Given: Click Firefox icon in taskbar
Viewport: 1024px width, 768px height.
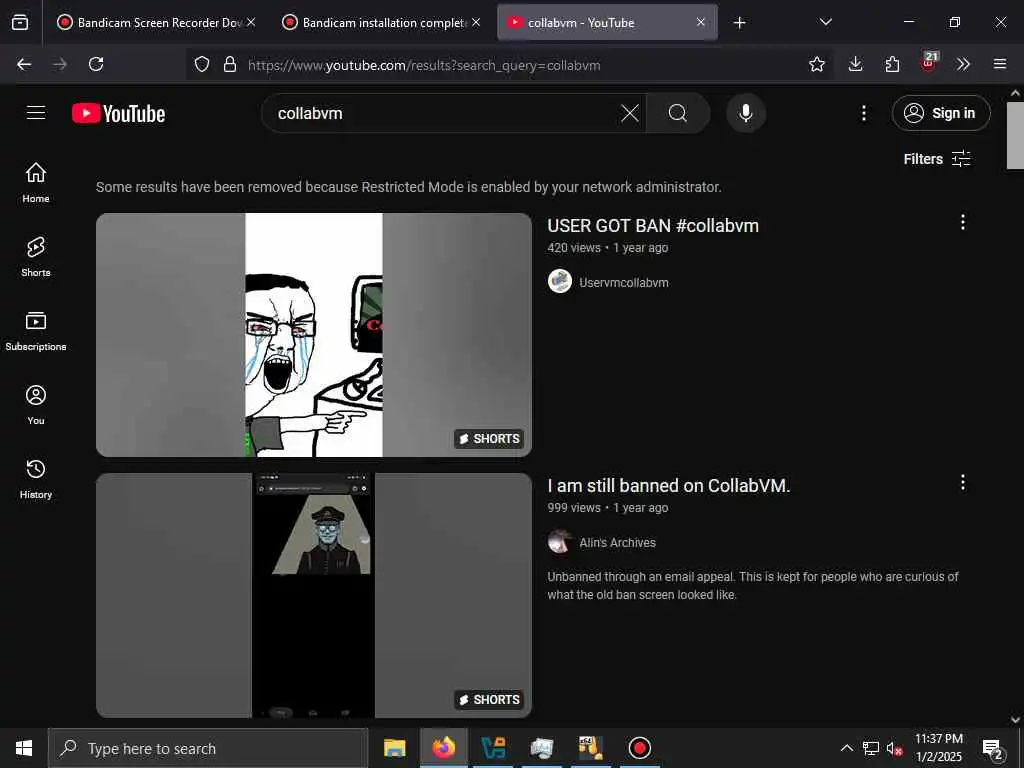Looking at the screenshot, I should pos(443,748).
